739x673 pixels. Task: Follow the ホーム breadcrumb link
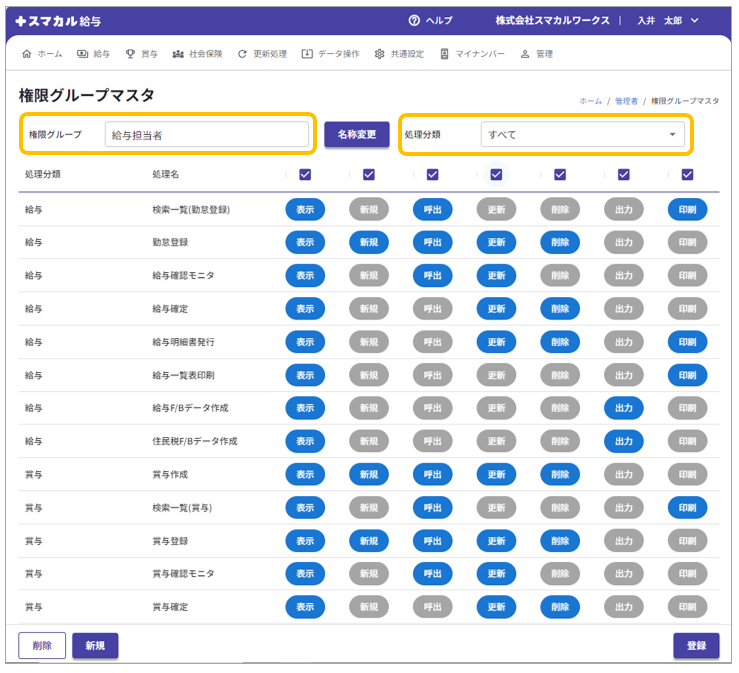click(x=590, y=101)
